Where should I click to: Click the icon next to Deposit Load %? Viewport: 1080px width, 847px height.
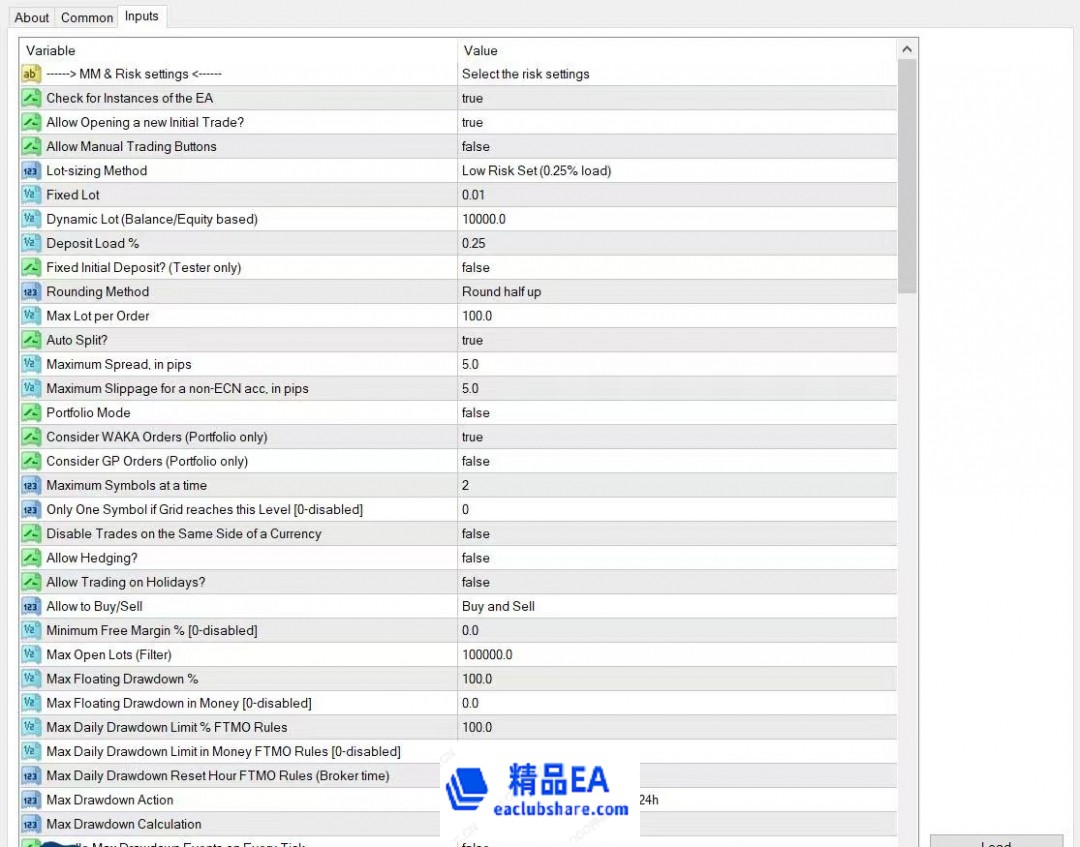click(x=31, y=244)
